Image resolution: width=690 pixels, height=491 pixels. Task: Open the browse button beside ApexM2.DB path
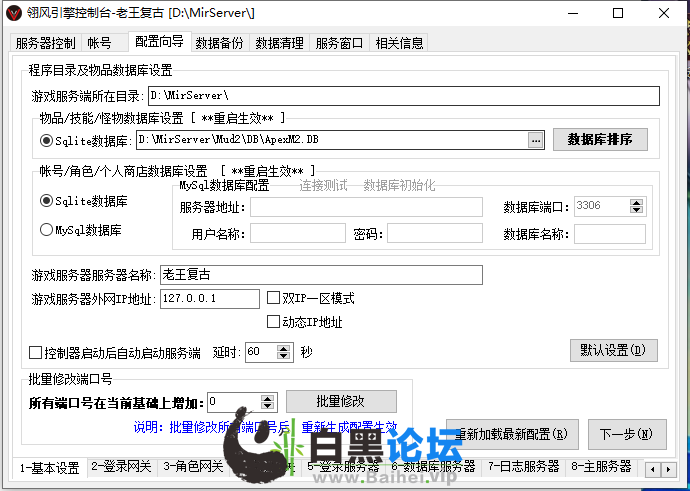(x=536, y=140)
